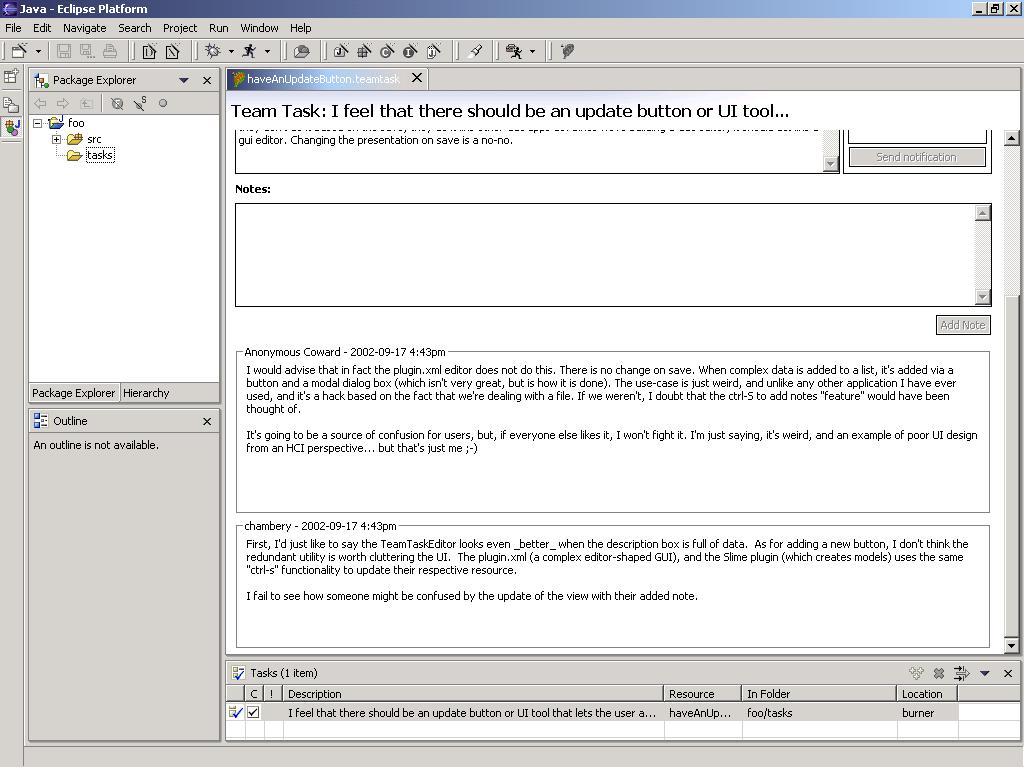Click the Send notification button
Screen dimensions: 1024x768
pos(917,157)
